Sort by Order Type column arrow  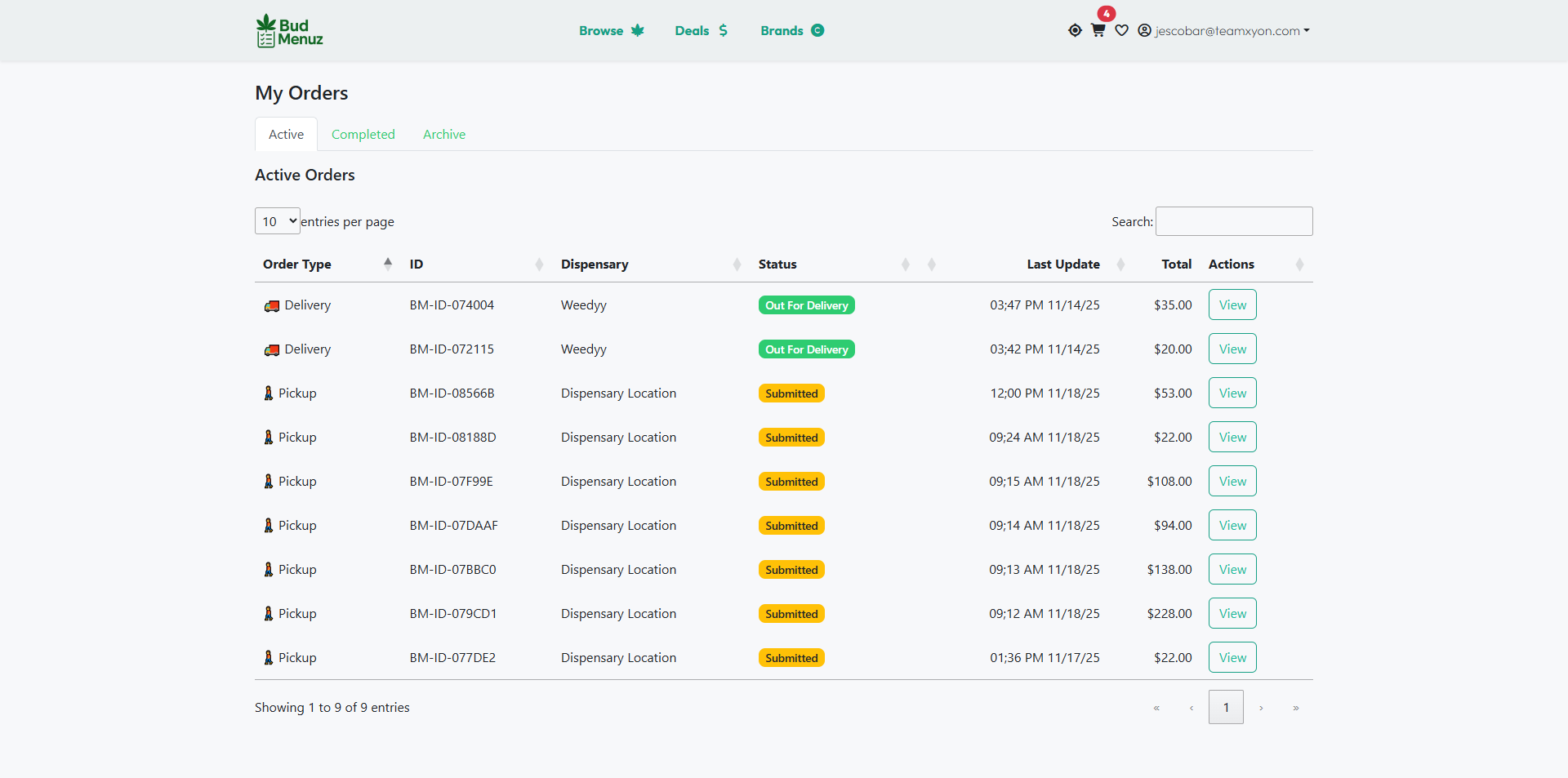click(x=388, y=264)
